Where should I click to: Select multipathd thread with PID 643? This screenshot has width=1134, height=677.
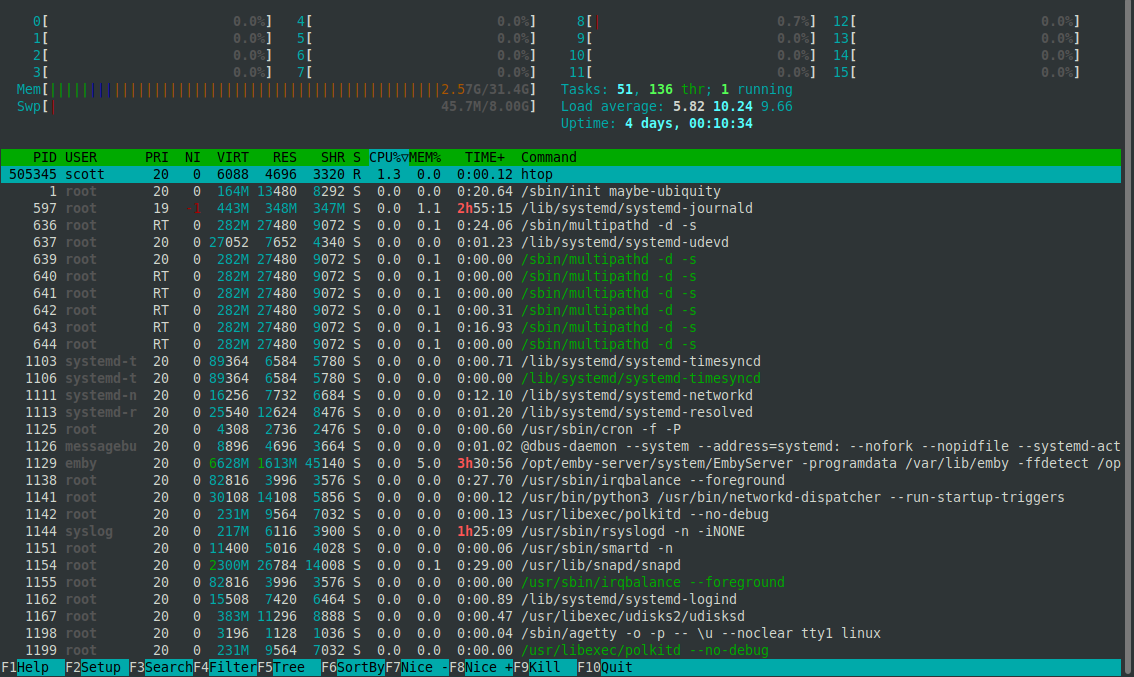click(560, 327)
